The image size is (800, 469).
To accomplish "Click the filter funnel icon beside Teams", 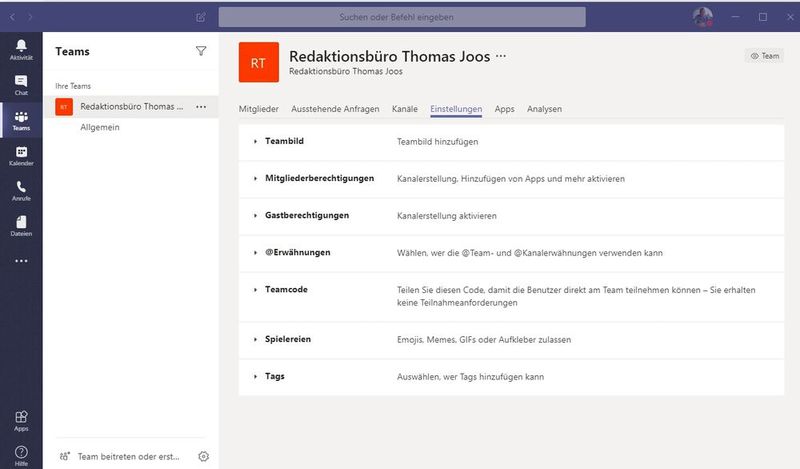I will [x=201, y=51].
